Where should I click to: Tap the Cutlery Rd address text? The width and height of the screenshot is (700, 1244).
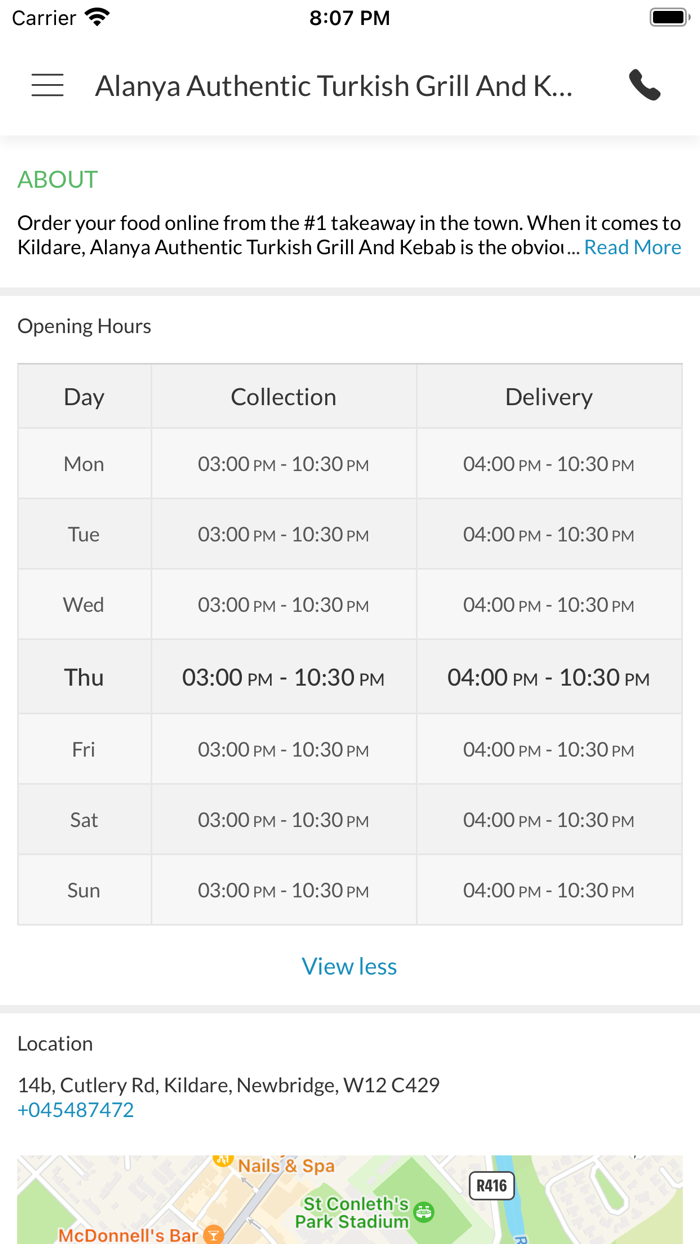pos(228,1085)
